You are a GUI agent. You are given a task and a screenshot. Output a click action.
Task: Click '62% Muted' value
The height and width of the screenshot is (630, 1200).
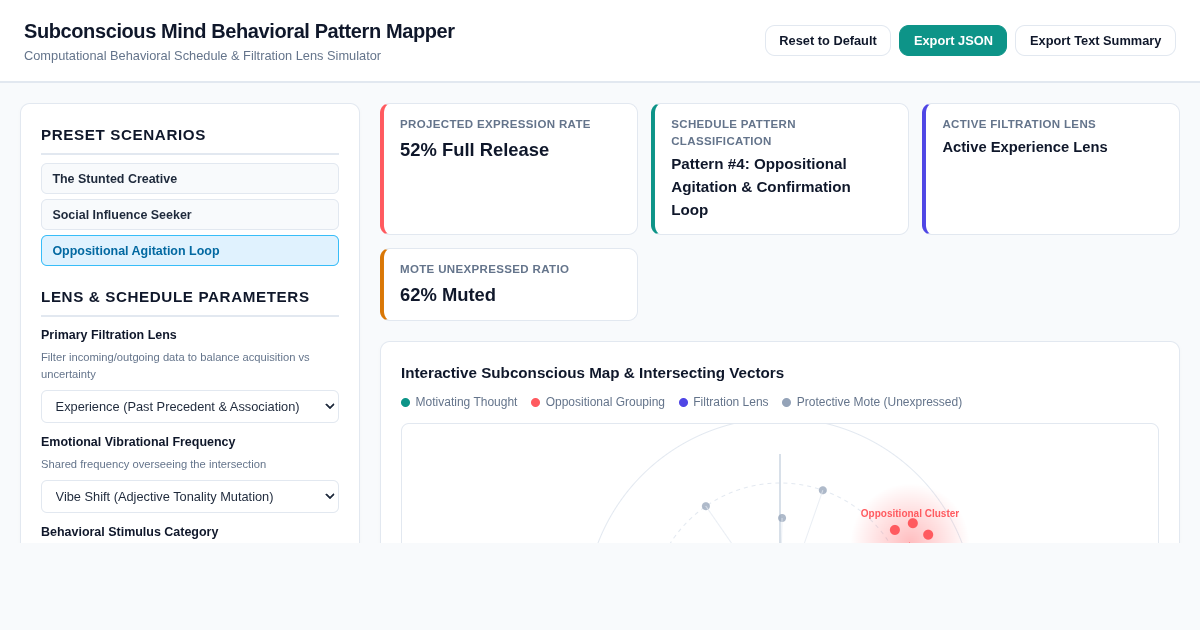click(448, 295)
